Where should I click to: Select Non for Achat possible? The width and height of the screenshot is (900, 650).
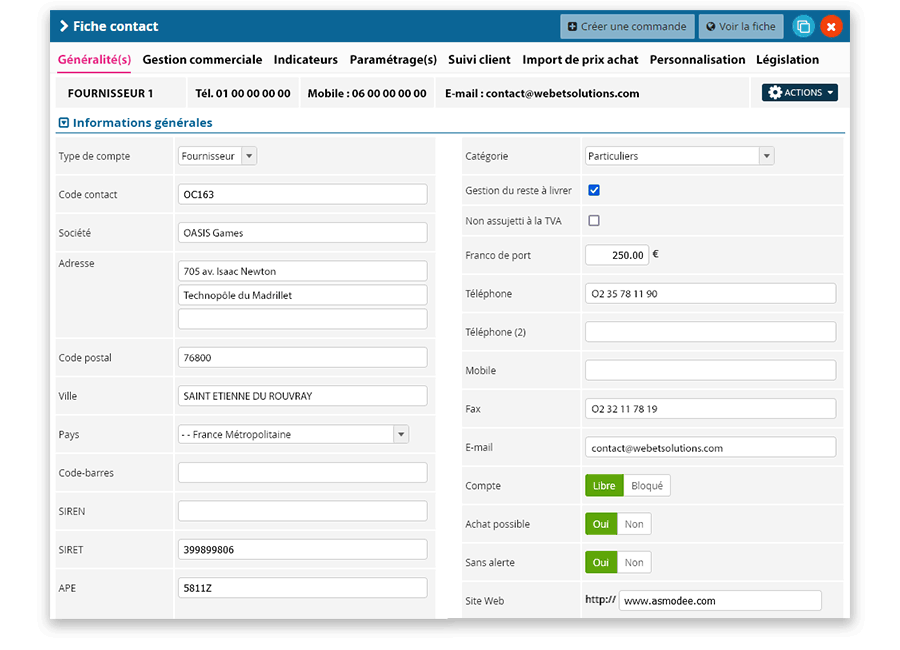click(634, 524)
